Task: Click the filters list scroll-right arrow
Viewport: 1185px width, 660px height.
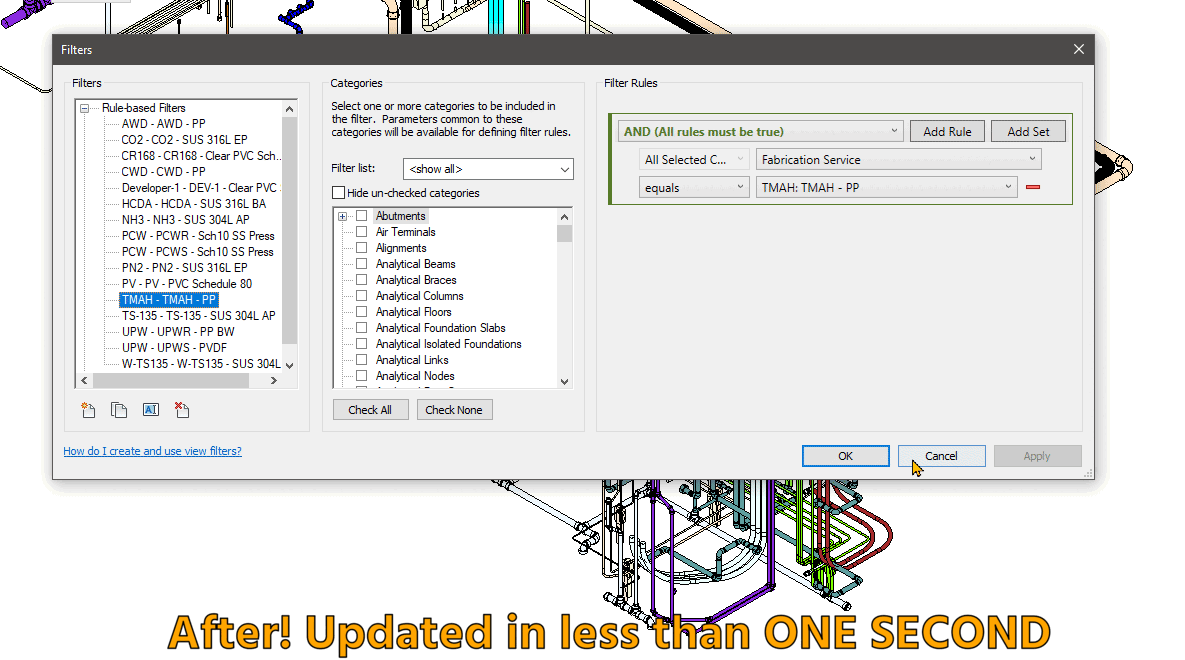Action: (x=274, y=381)
